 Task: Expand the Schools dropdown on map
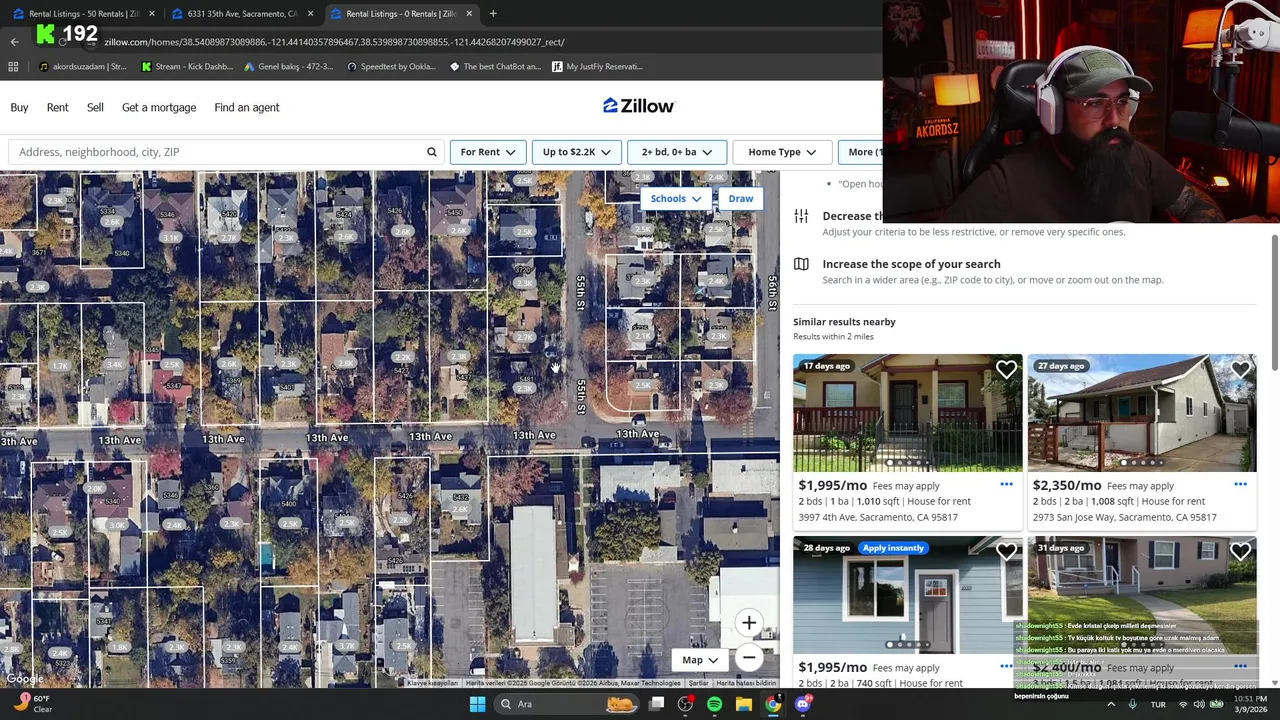pos(676,198)
